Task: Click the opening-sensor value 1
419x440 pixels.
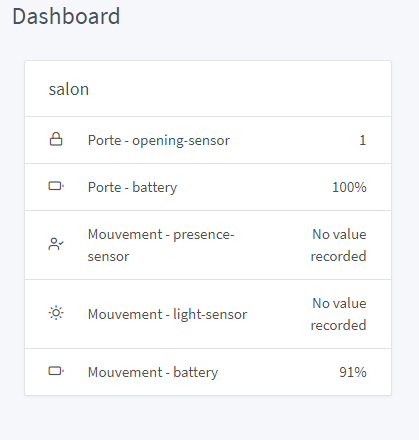Action: (x=363, y=140)
